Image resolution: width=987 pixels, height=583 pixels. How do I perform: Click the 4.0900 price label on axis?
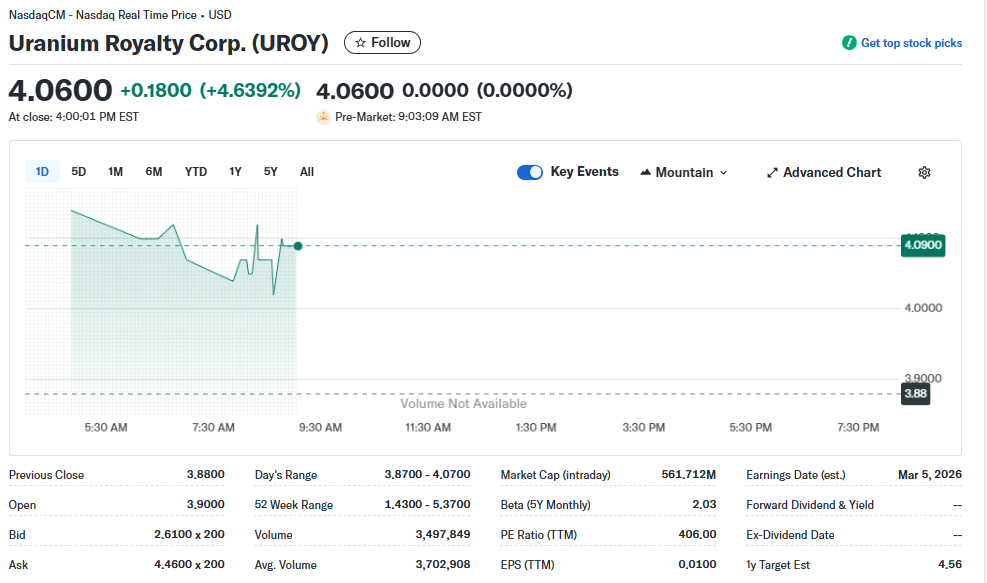click(x=922, y=245)
